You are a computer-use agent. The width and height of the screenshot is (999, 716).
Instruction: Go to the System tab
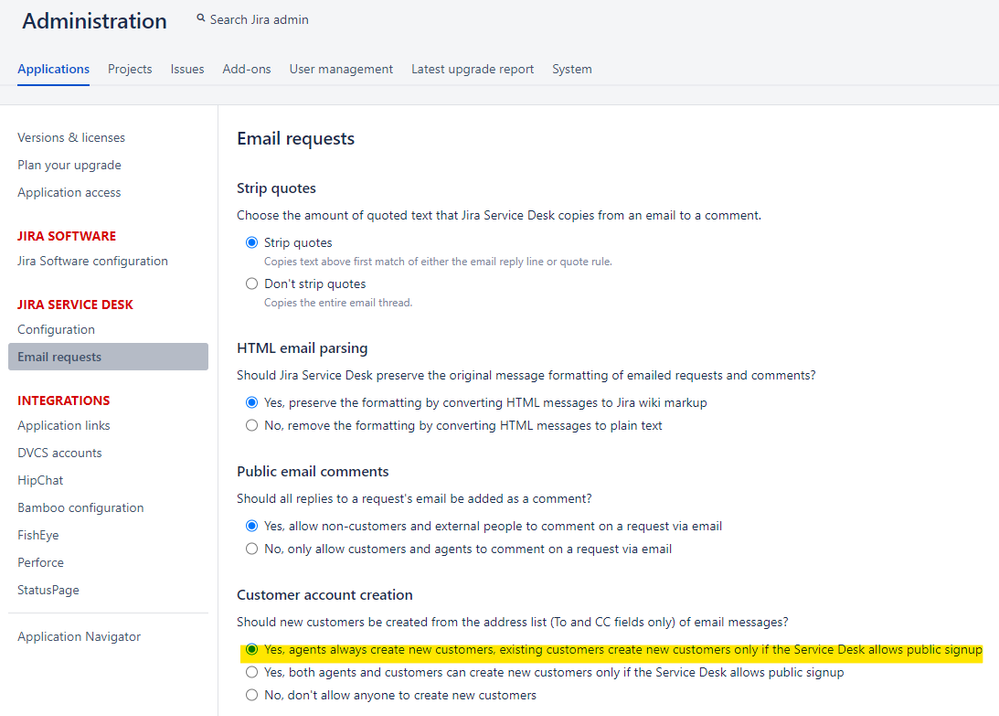pyautogui.click(x=572, y=69)
